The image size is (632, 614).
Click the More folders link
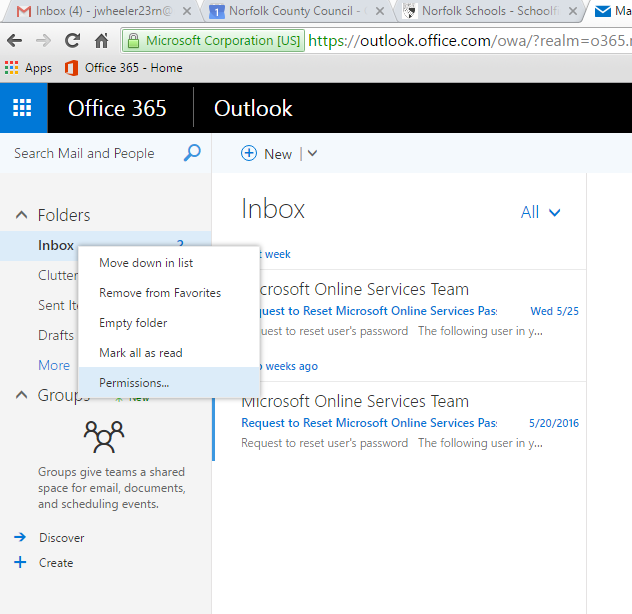tap(54, 365)
